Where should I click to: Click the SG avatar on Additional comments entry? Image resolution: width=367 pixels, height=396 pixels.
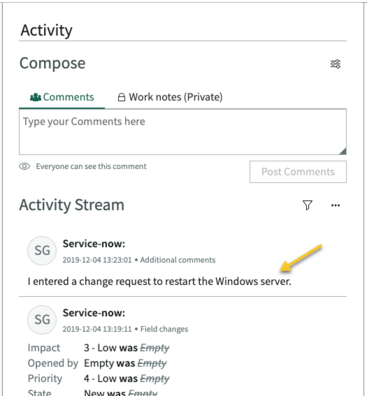point(42,251)
